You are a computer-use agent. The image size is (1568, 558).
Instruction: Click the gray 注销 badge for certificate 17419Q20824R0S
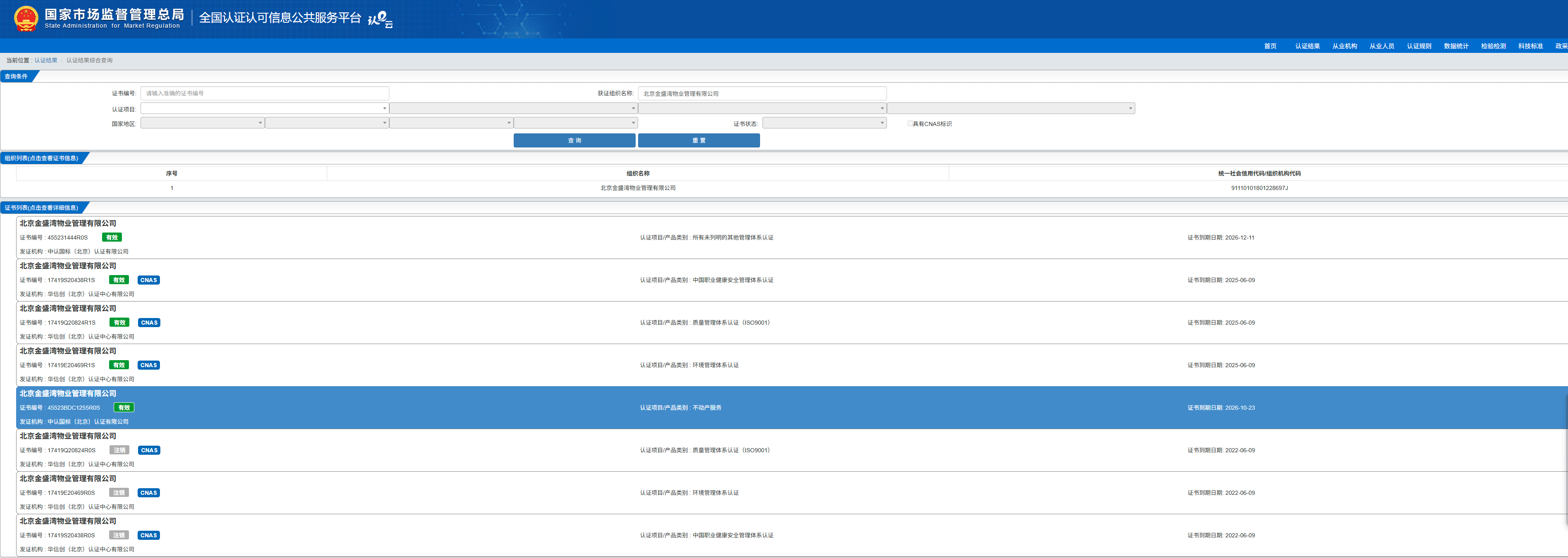pyautogui.click(x=119, y=450)
